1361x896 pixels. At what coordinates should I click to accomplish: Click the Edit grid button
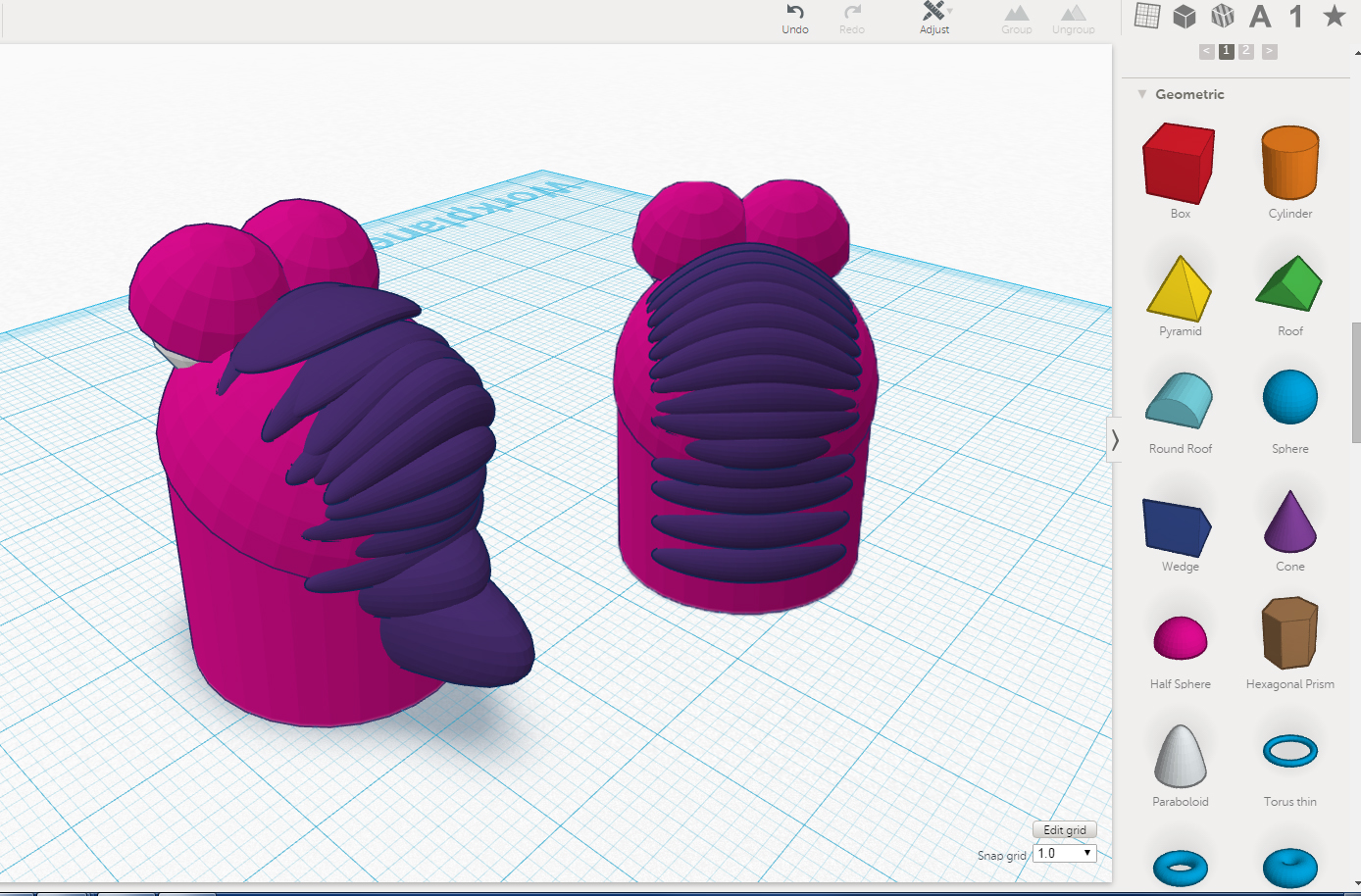click(x=1065, y=830)
